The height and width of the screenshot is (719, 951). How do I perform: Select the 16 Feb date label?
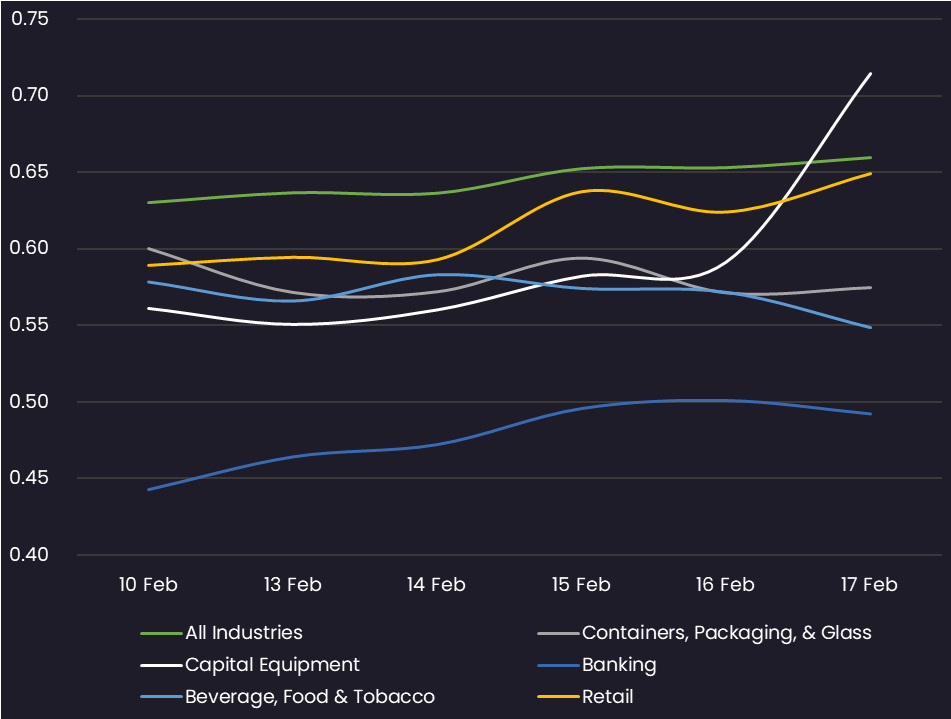coord(725,584)
